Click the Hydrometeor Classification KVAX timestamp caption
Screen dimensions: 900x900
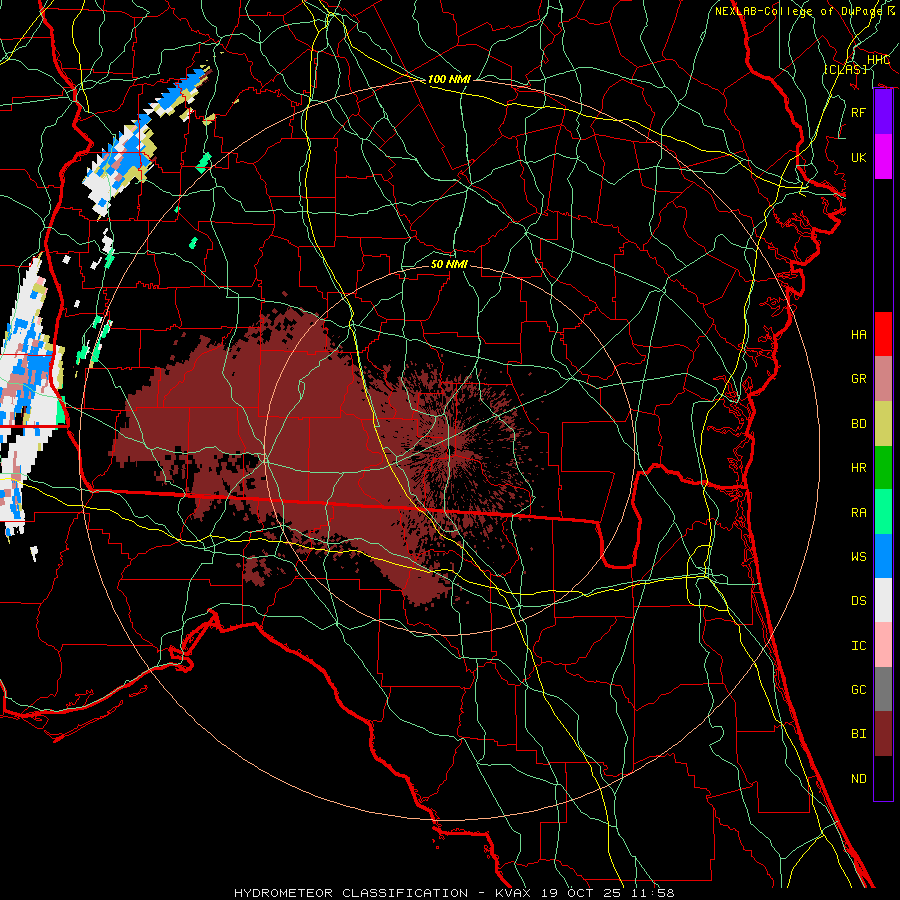(454, 893)
